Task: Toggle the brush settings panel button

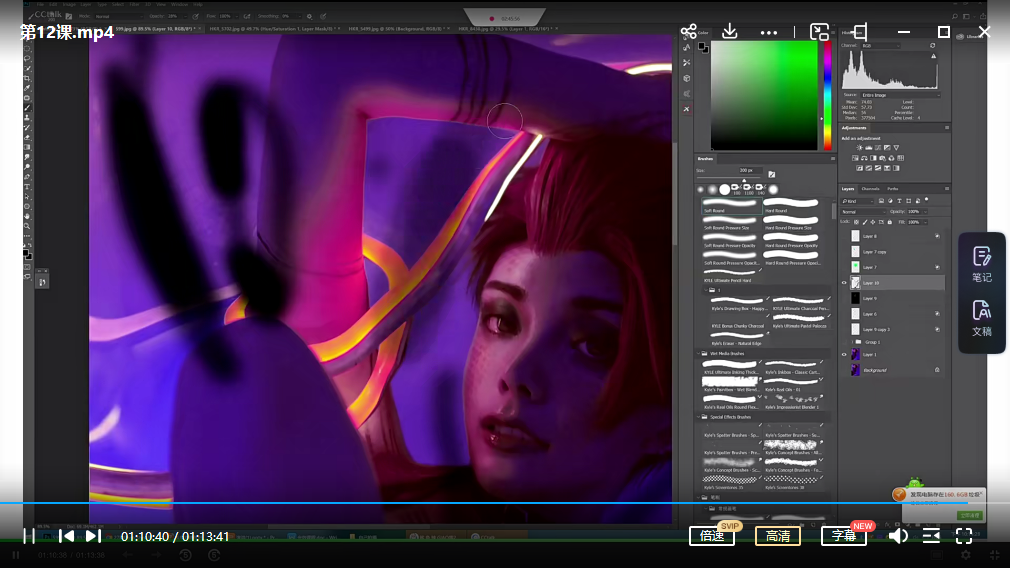Action: pyautogui.click(x=772, y=174)
